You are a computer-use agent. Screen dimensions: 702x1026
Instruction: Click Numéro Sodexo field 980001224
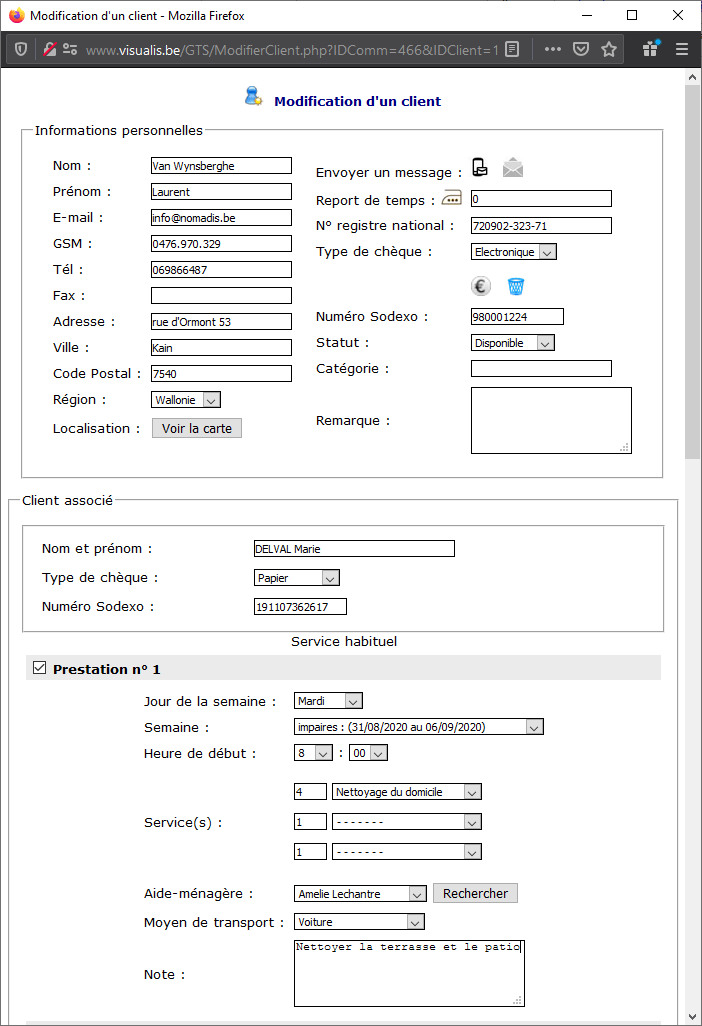tap(517, 317)
